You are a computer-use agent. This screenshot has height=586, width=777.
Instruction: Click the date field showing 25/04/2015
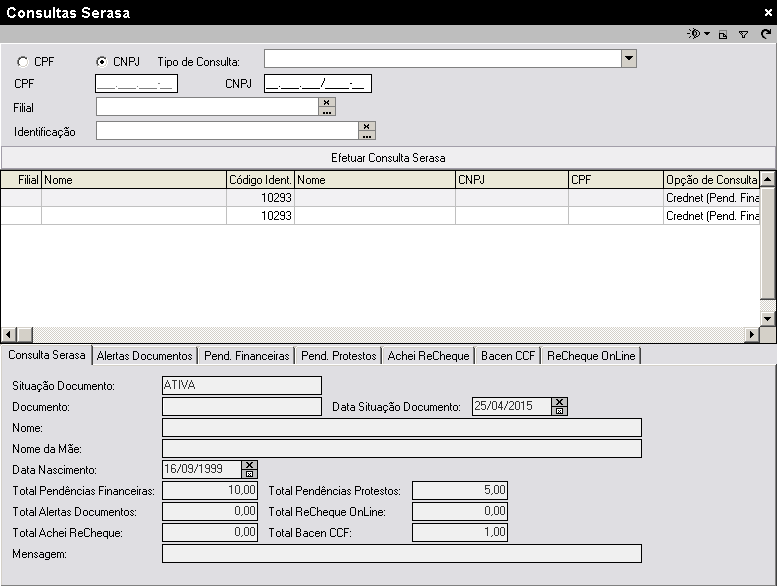point(512,406)
